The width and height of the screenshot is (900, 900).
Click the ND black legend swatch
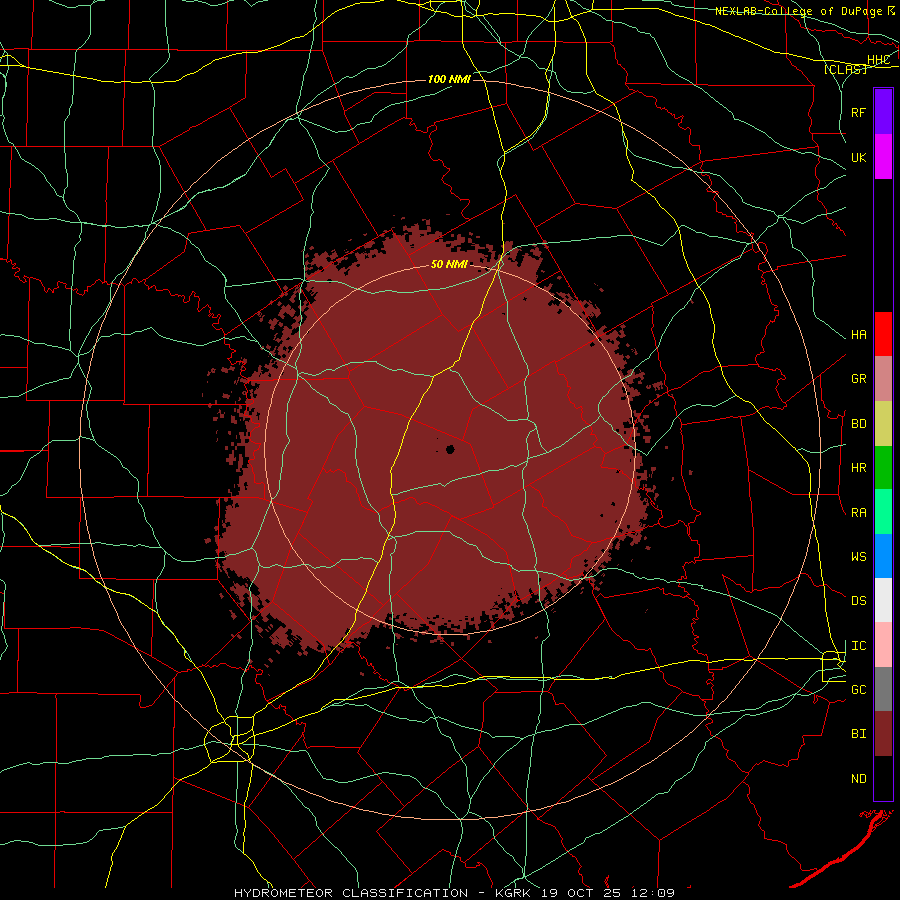click(883, 778)
